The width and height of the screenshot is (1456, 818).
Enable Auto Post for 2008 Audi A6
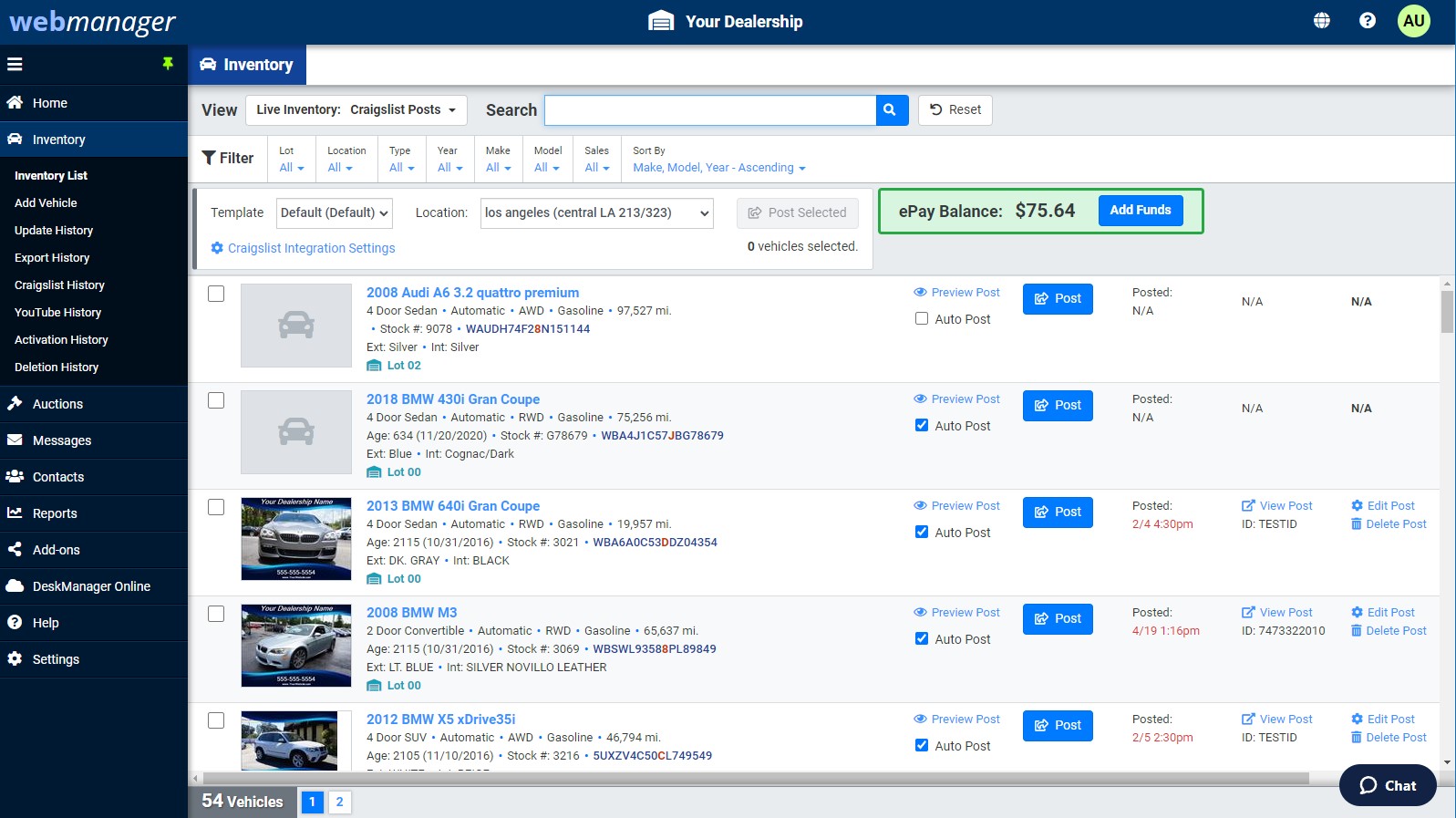click(922, 319)
